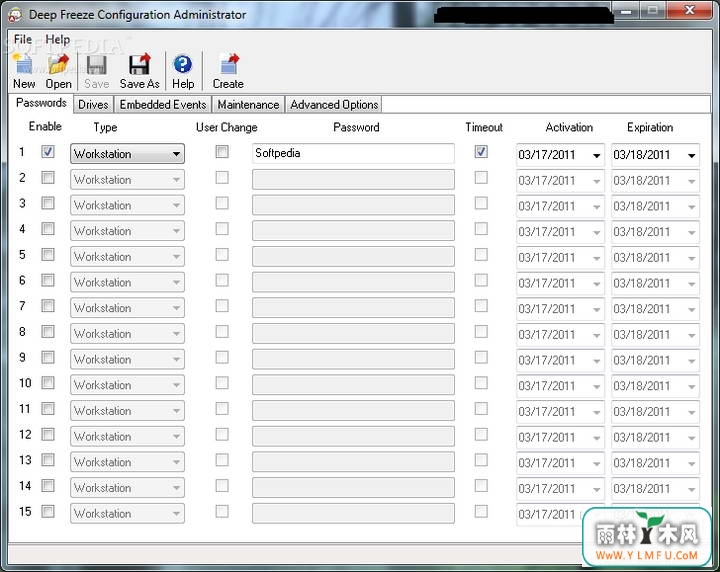This screenshot has width=720, height=572.
Task: Uncheck Timeout checkbox for row 1
Action: pos(481,151)
